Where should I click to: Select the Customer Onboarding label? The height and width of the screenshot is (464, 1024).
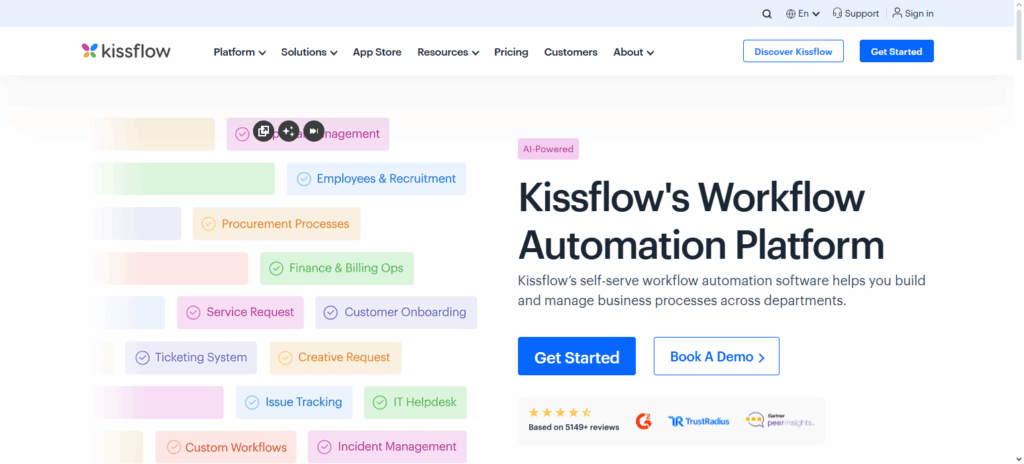(406, 312)
